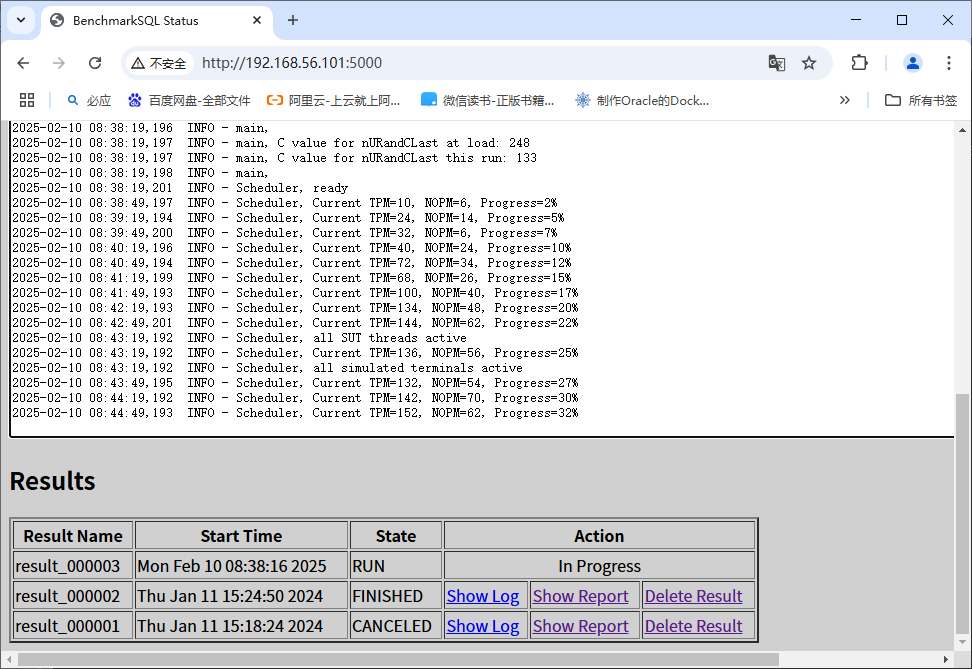Screen dimensions: 972x669
Task: Delete Result for result_000001
Action: pos(696,625)
